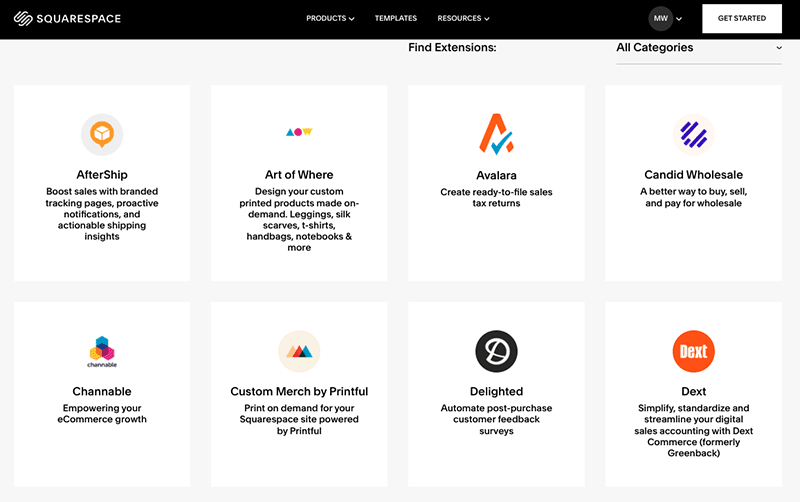
Task: Open the Channable title link
Action: pyautogui.click(x=102, y=391)
